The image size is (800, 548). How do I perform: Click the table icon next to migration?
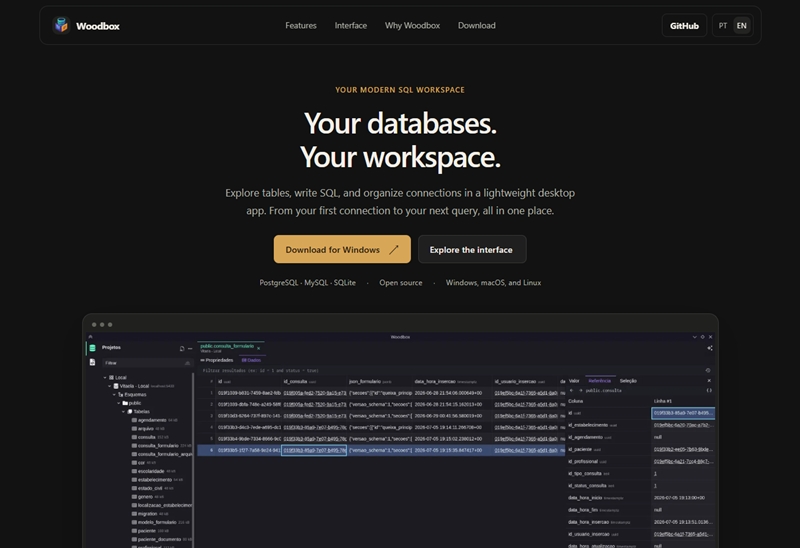pos(134,514)
